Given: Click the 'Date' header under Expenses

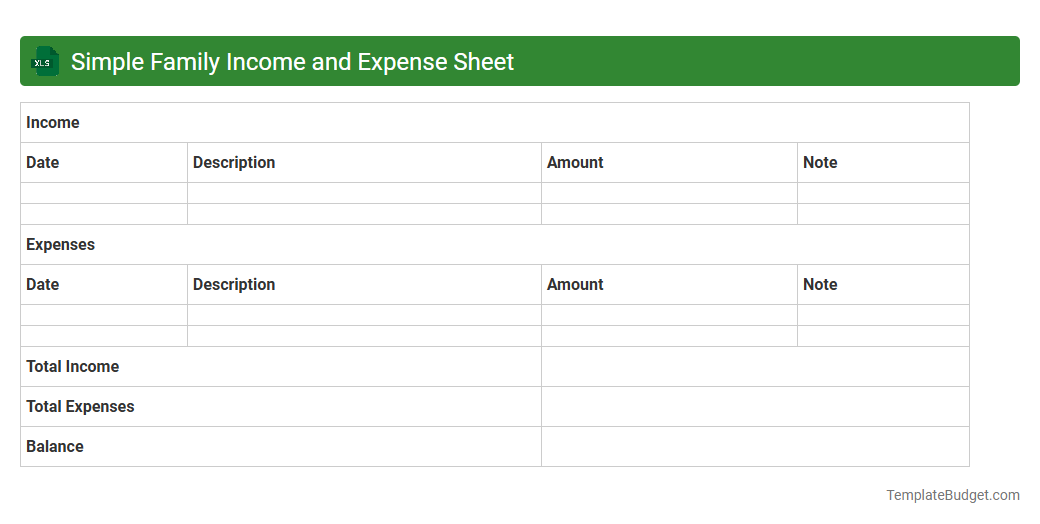Looking at the screenshot, I should [x=104, y=285].
